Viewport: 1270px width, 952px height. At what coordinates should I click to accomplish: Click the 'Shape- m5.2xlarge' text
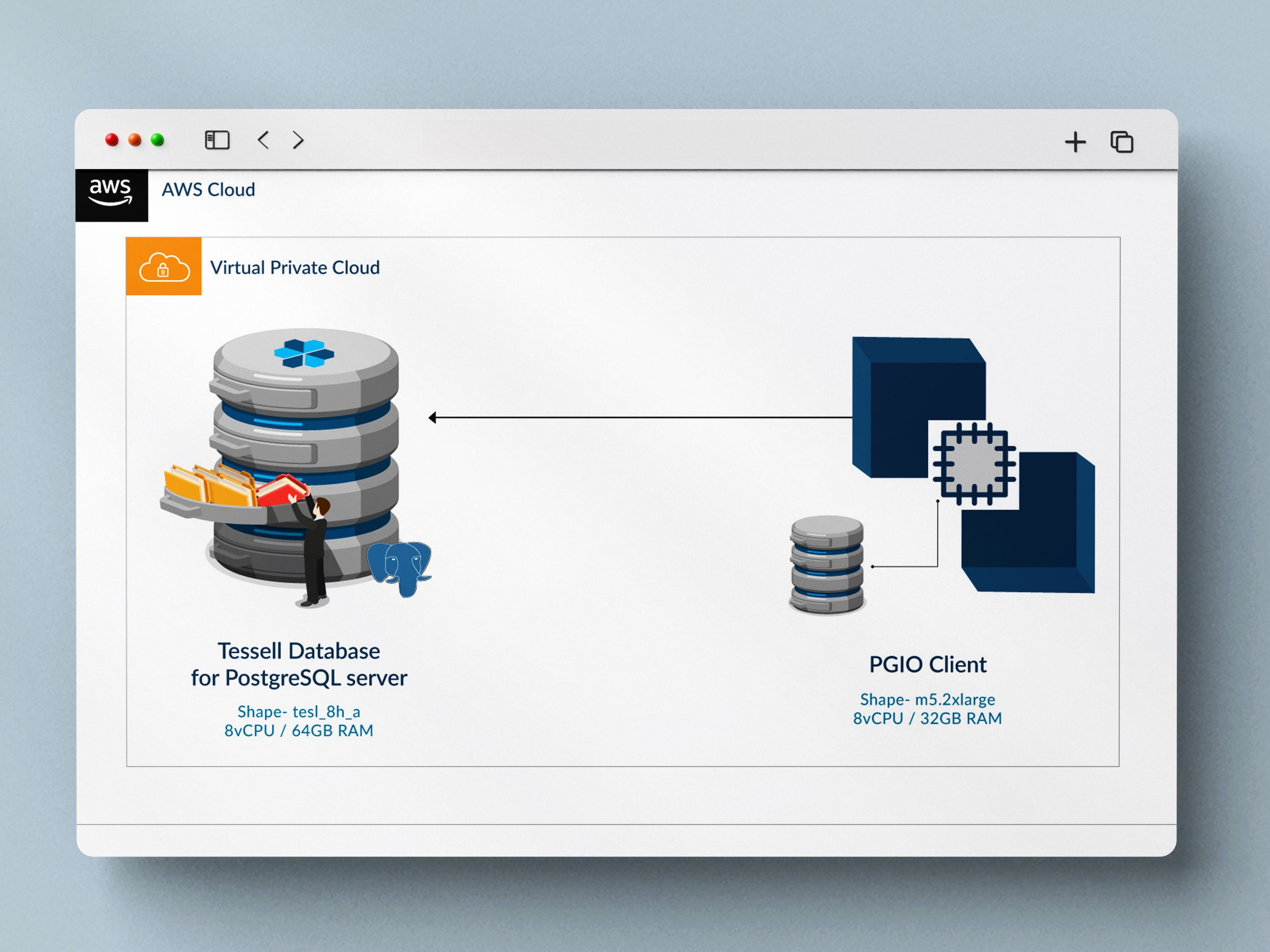coord(928,699)
